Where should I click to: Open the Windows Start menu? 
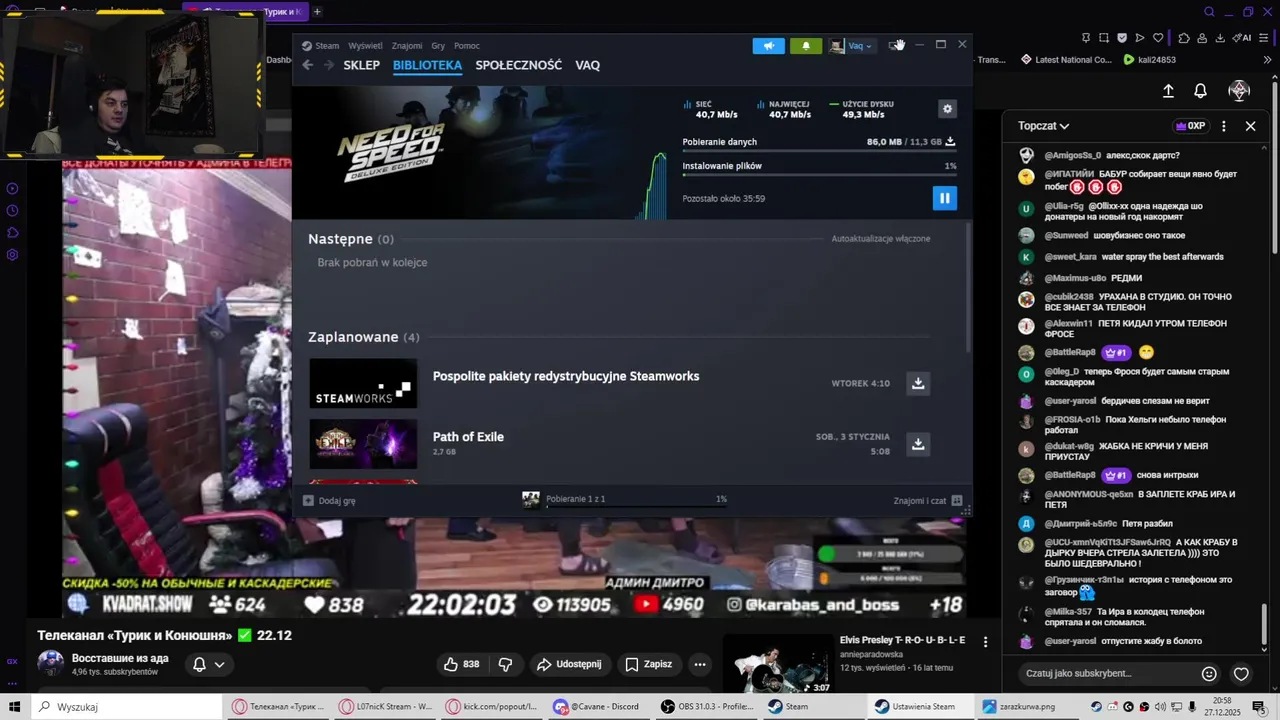point(15,706)
